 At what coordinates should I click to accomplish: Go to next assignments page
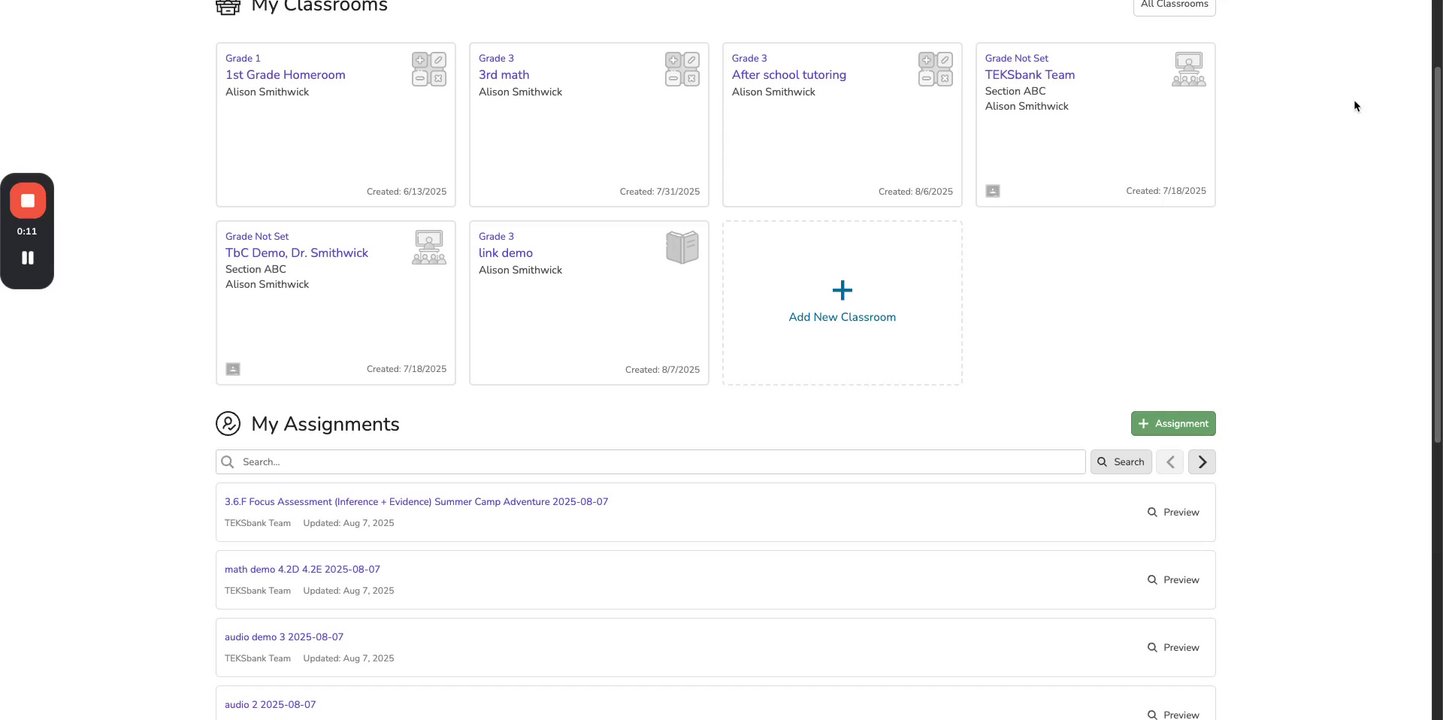(1202, 462)
